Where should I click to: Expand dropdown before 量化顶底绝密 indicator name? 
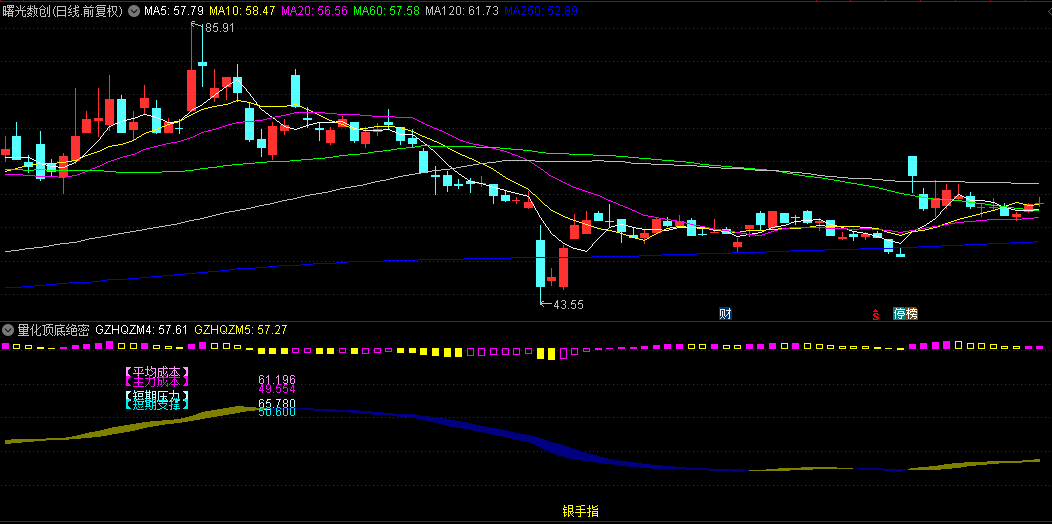pos(9,329)
